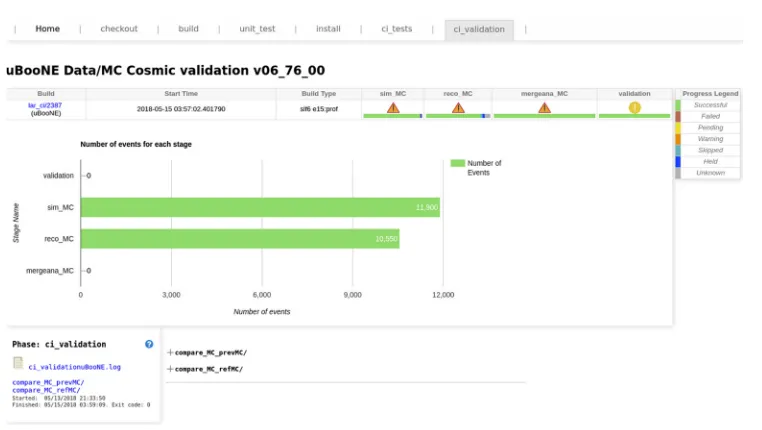This screenshot has width=762, height=430.
Task: Expand the compare_MC_refMC/ tree node
Action: 170,369
